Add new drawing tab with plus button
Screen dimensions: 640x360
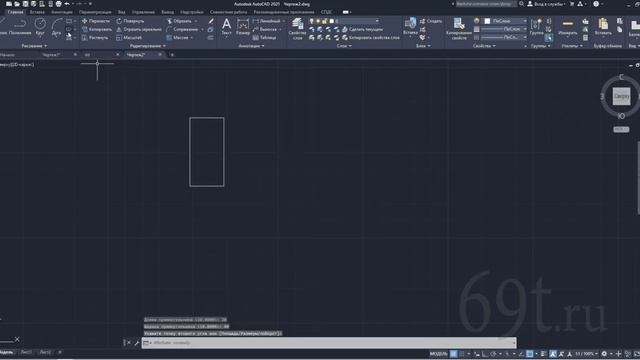pyautogui.click(x=172, y=55)
